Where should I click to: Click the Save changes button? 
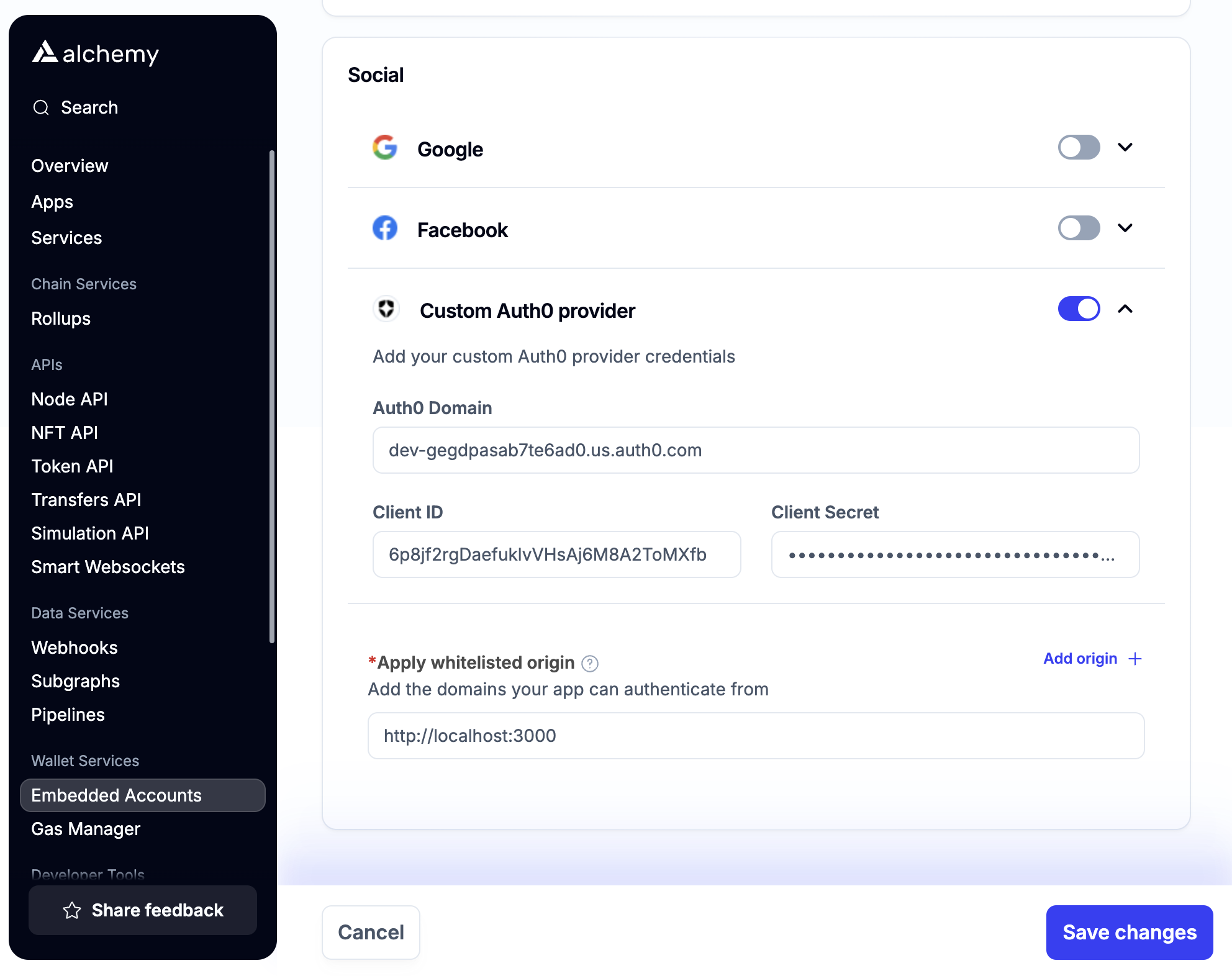coord(1129,932)
